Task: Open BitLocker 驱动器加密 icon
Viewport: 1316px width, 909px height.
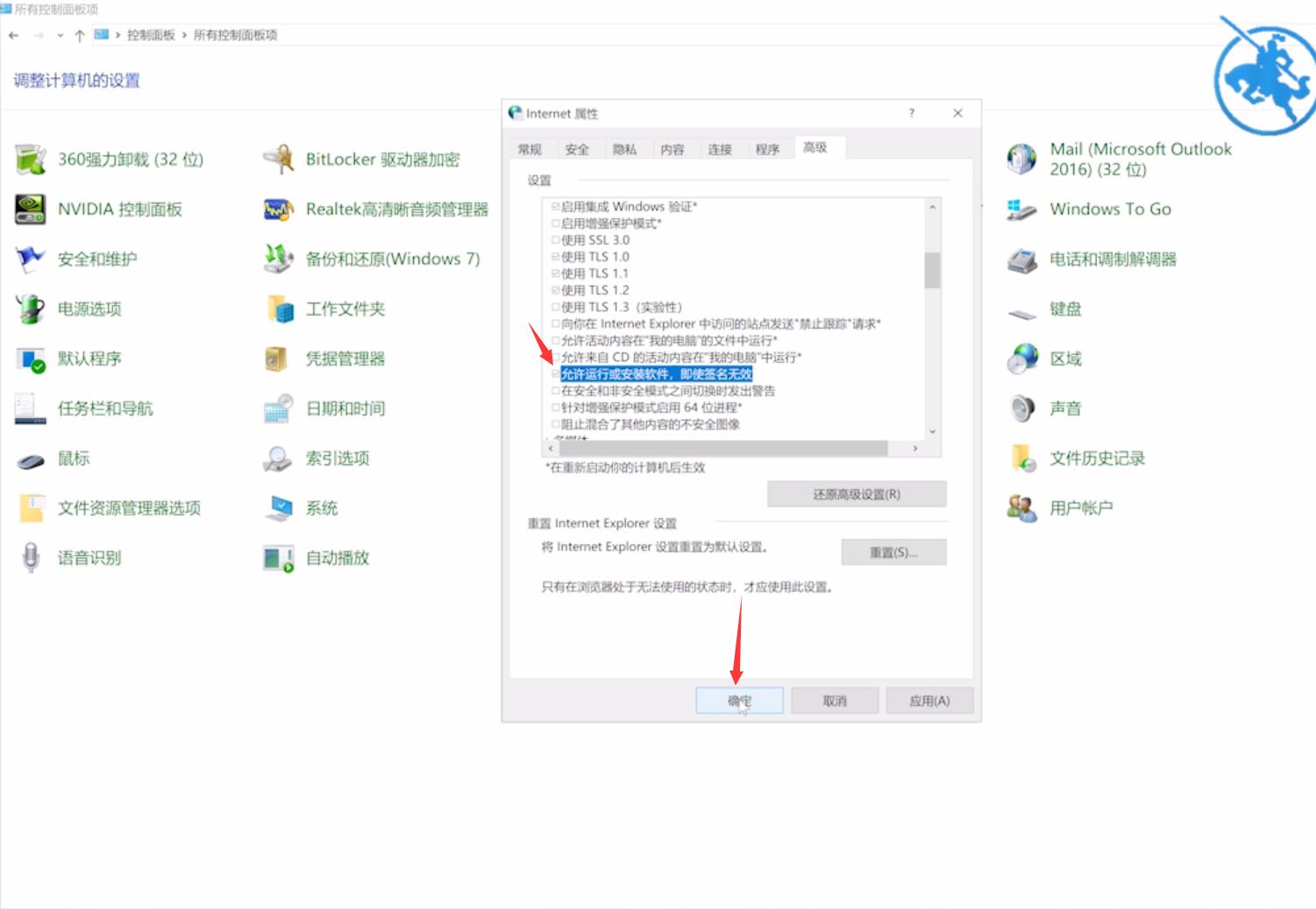Action: (x=278, y=160)
